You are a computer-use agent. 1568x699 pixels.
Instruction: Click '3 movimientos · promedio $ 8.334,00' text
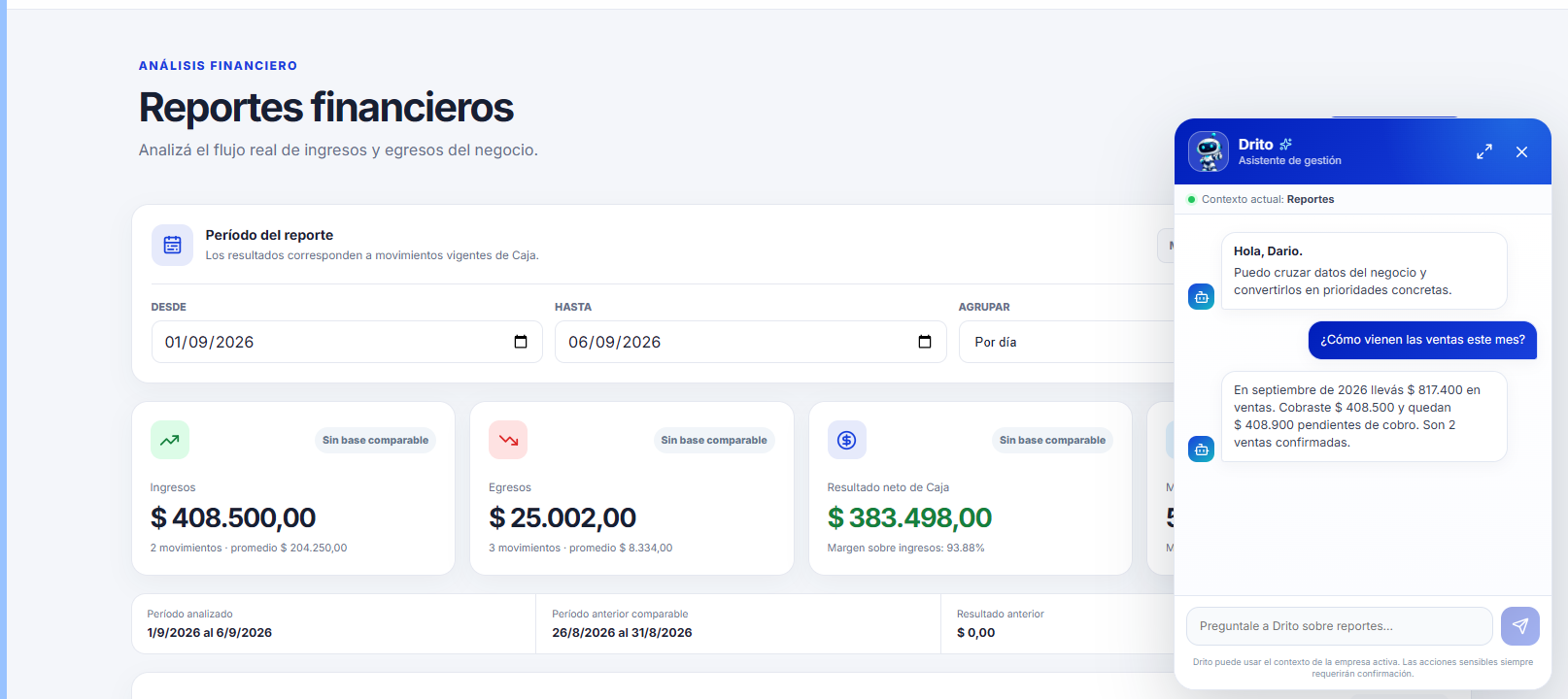pyautogui.click(x=580, y=548)
